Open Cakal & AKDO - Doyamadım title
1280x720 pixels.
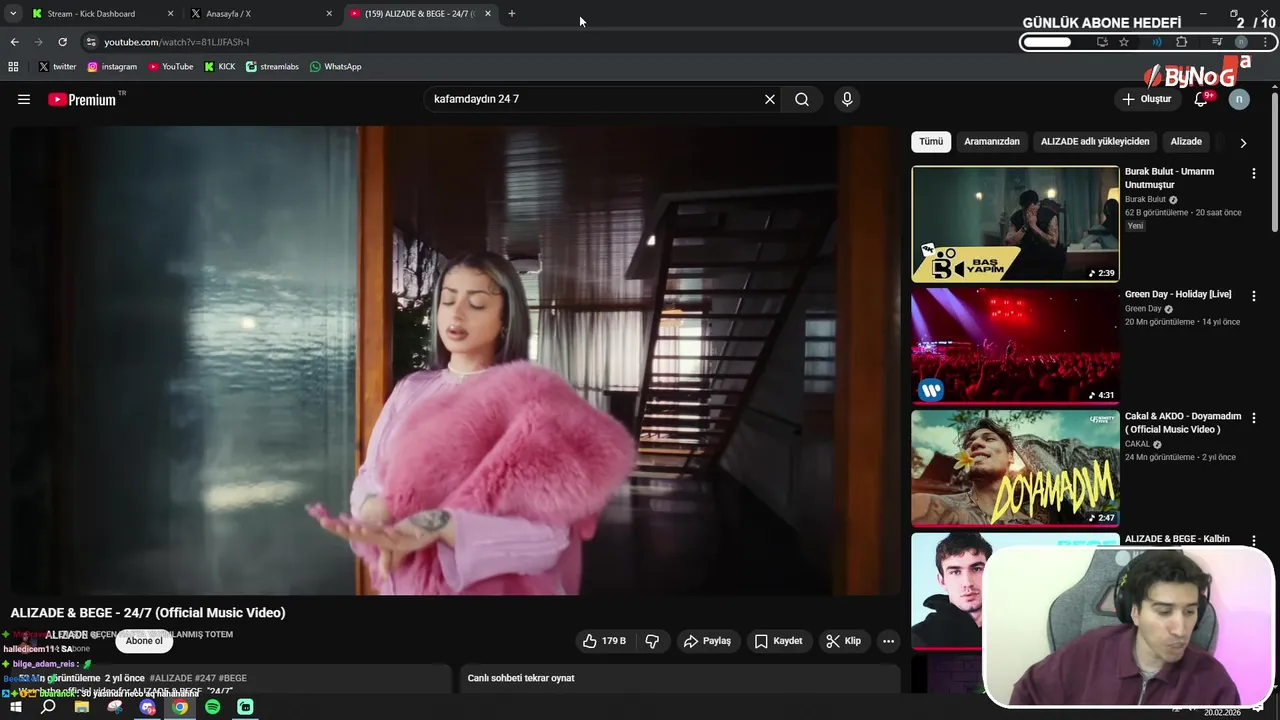tap(1183, 423)
